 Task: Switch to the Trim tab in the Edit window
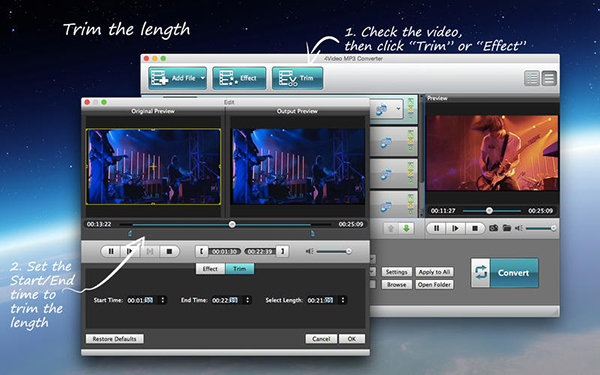tap(240, 269)
